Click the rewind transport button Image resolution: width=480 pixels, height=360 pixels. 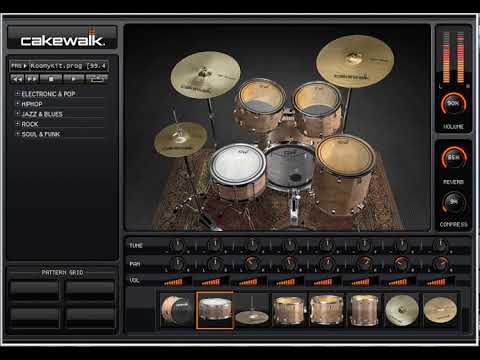click(17, 79)
